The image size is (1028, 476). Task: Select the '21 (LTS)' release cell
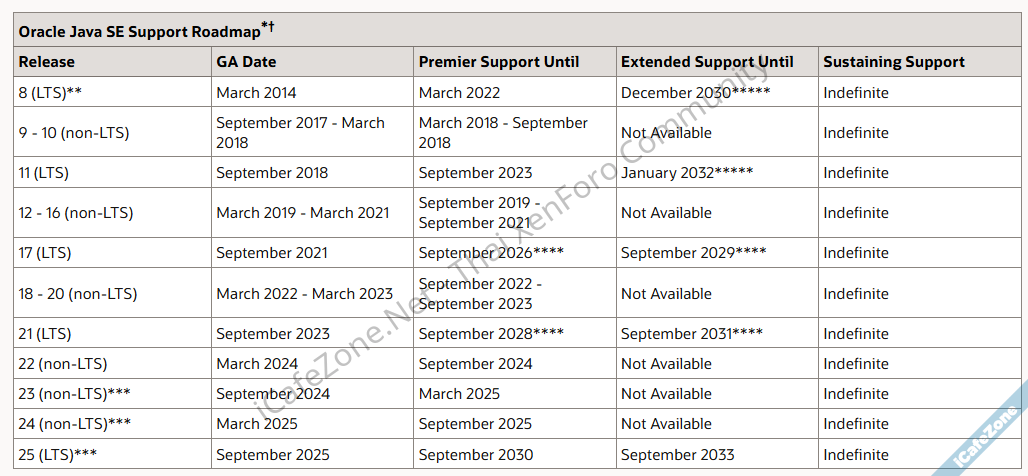pyautogui.click(x=45, y=334)
